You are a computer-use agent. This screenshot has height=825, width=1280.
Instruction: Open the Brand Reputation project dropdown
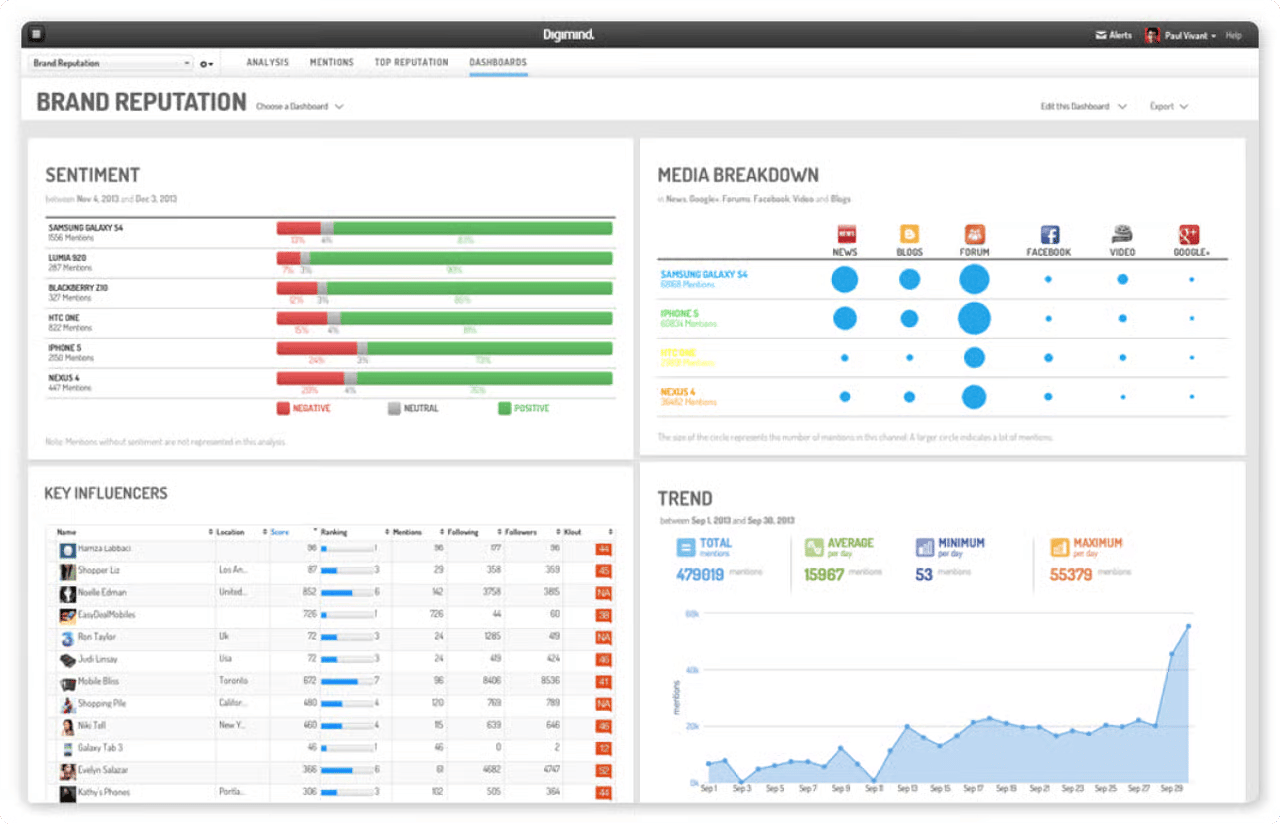tap(108, 63)
